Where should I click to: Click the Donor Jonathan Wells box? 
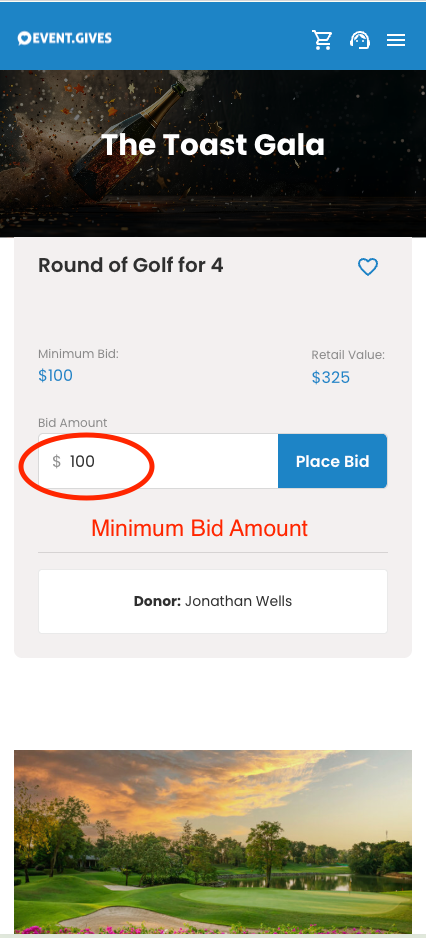pos(213,601)
